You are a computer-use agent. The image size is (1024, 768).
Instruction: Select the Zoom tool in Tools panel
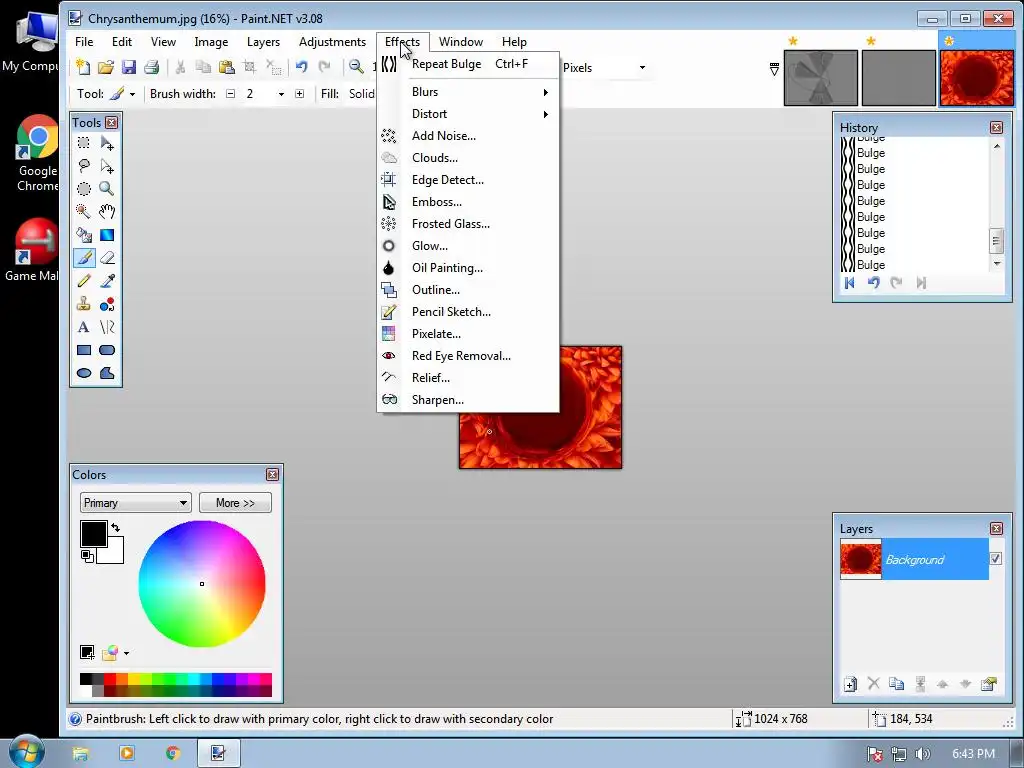click(107, 189)
